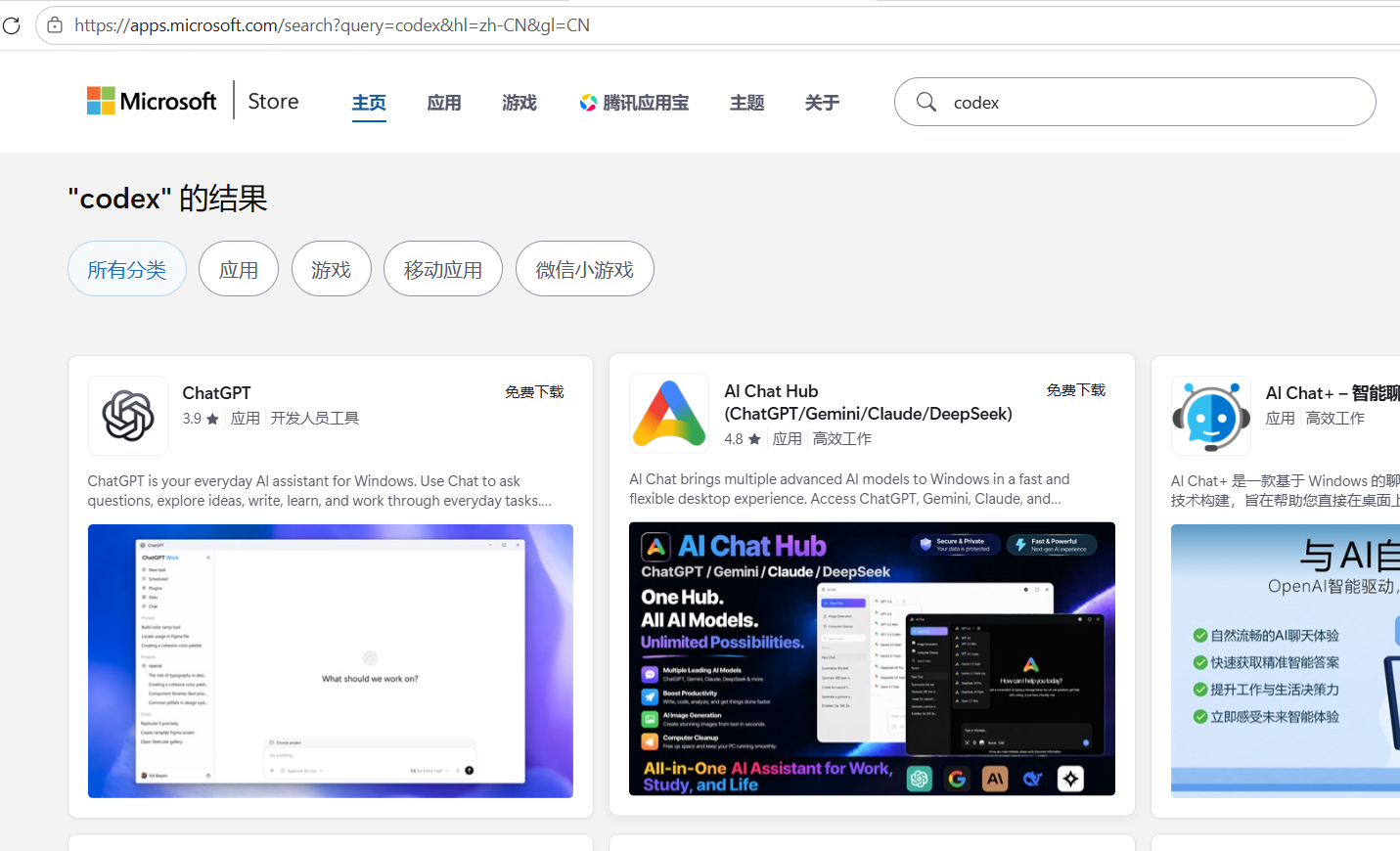Click 高效工作 on the AI Chat Hub card
Image resolution: width=1400 pixels, height=851 pixels.
tap(842, 439)
